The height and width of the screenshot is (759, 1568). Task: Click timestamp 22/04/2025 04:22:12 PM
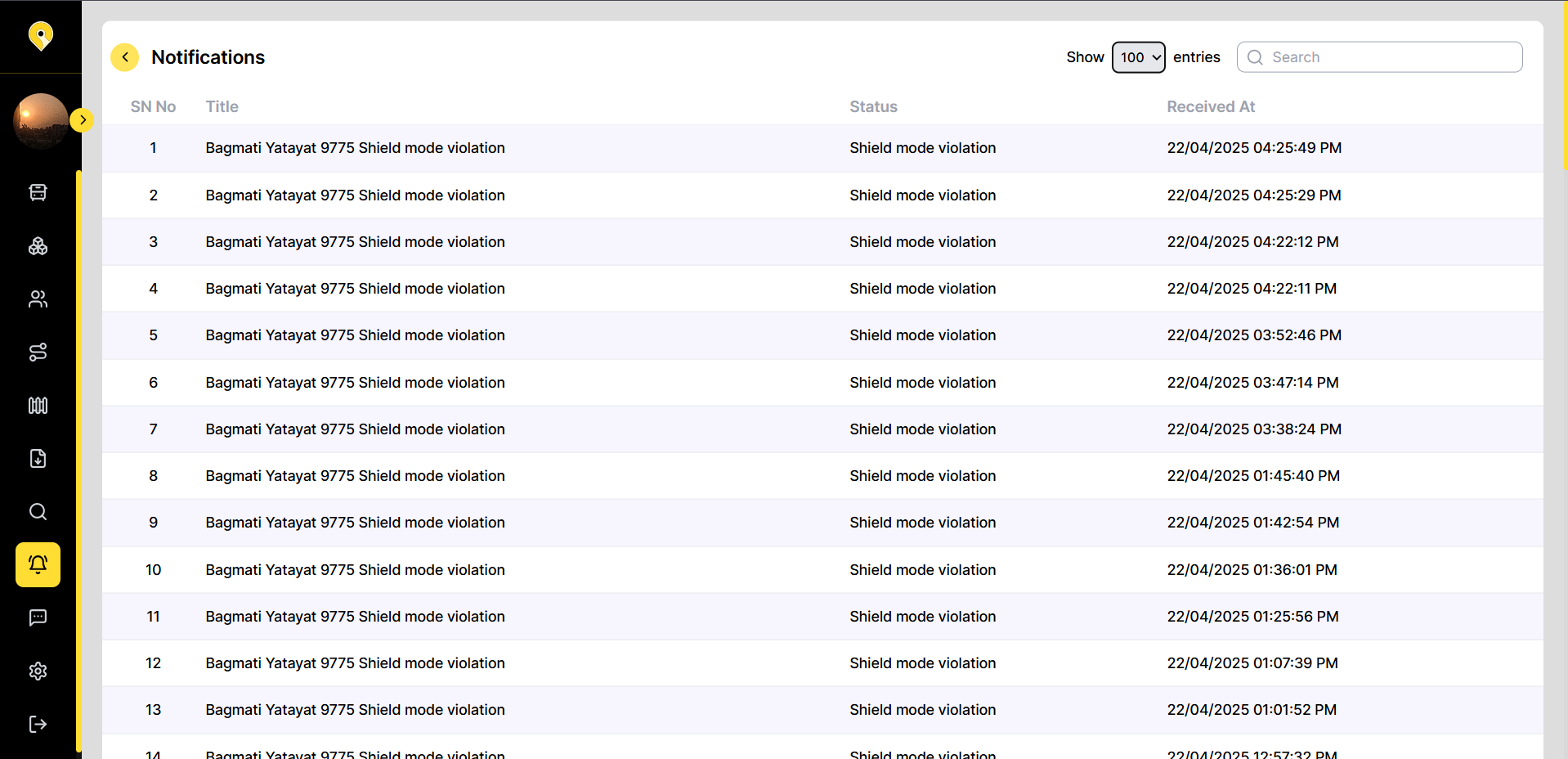(1252, 242)
